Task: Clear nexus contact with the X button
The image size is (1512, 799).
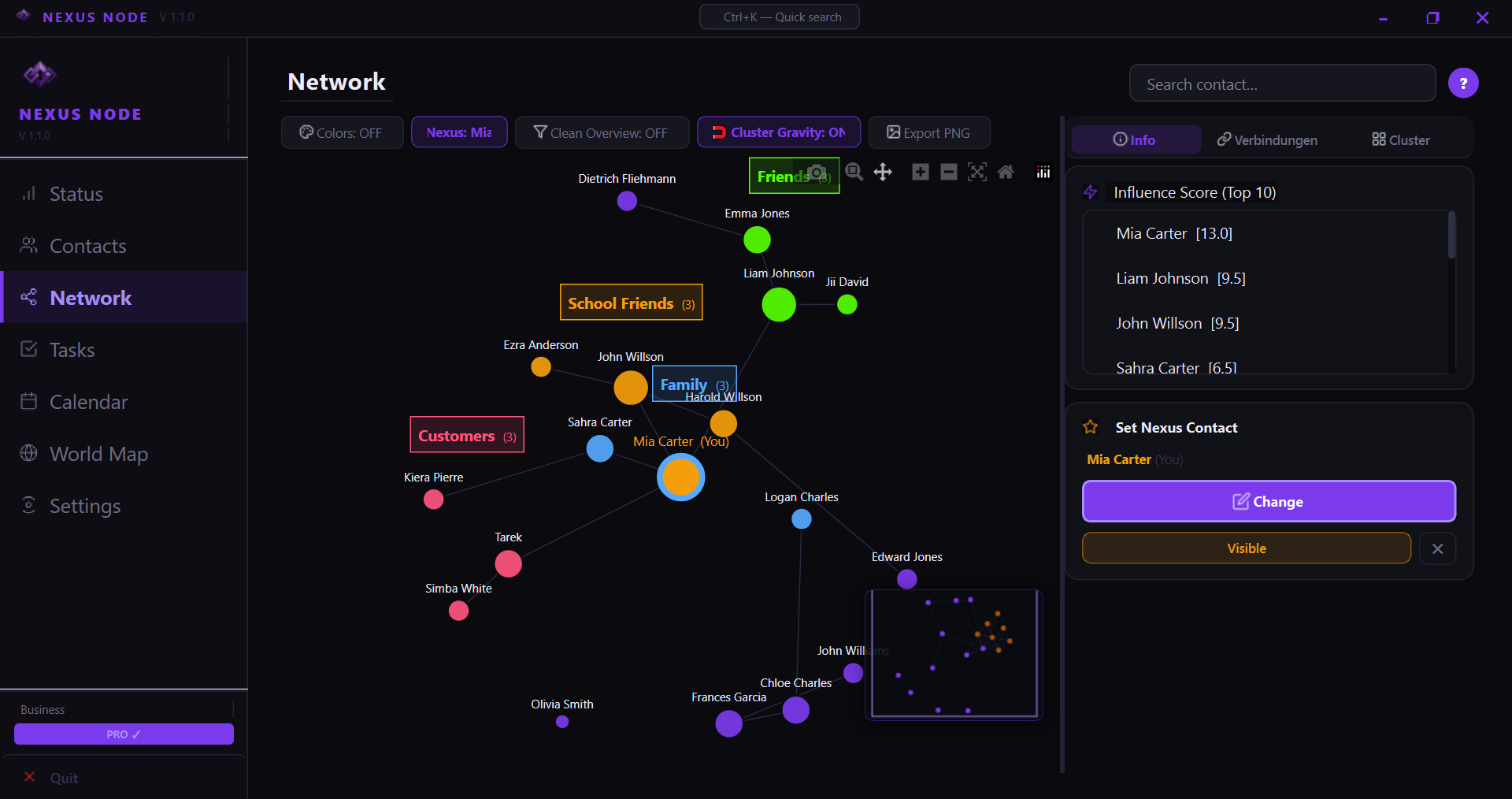Action: [1437, 548]
